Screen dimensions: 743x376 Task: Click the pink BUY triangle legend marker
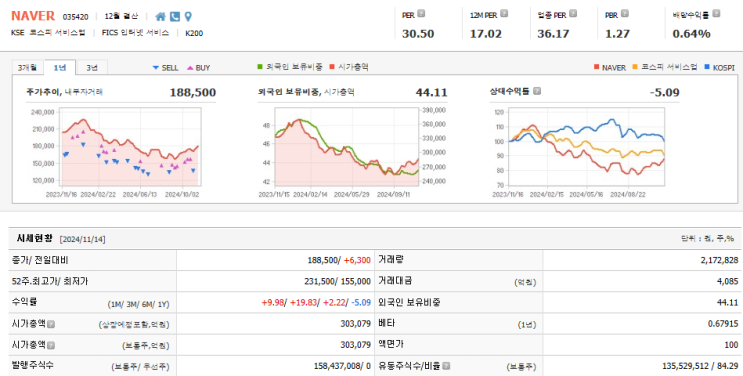(x=190, y=68)
